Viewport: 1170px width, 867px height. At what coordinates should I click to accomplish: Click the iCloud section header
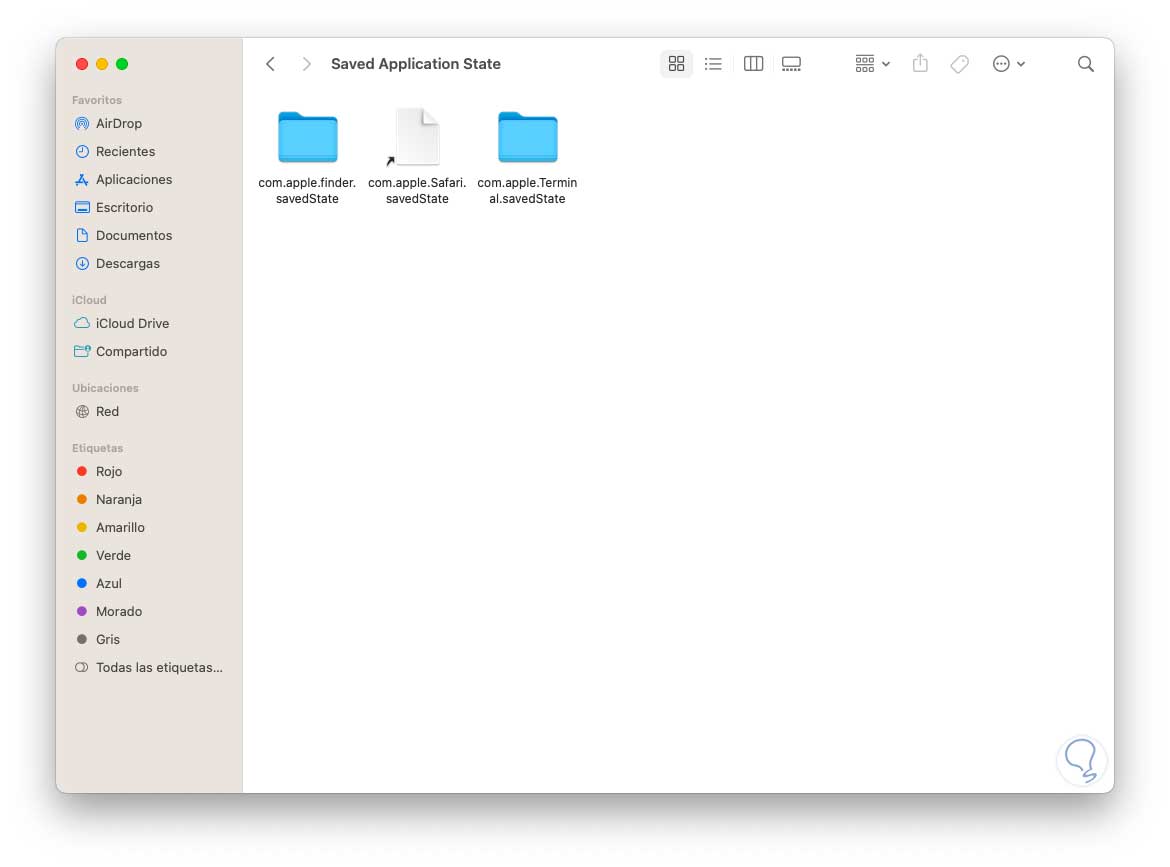[89, 300]
